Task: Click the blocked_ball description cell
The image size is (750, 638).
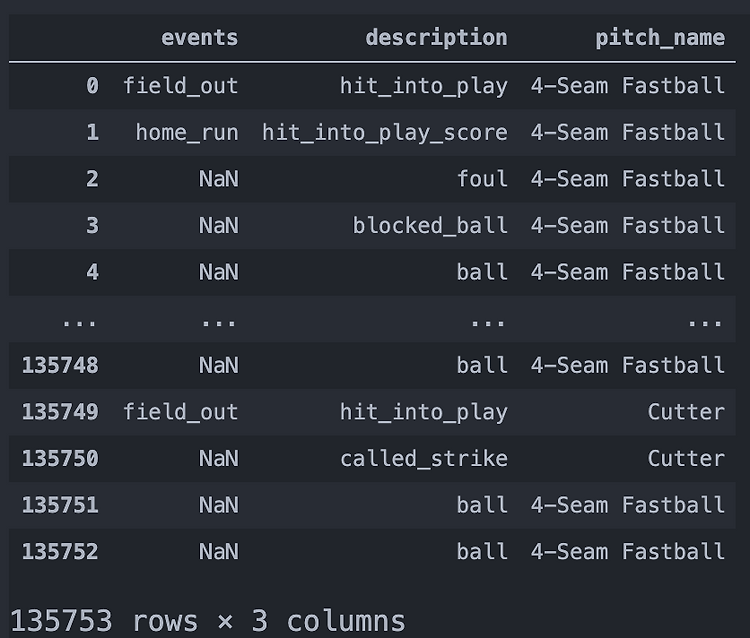Action: (430, 225)
